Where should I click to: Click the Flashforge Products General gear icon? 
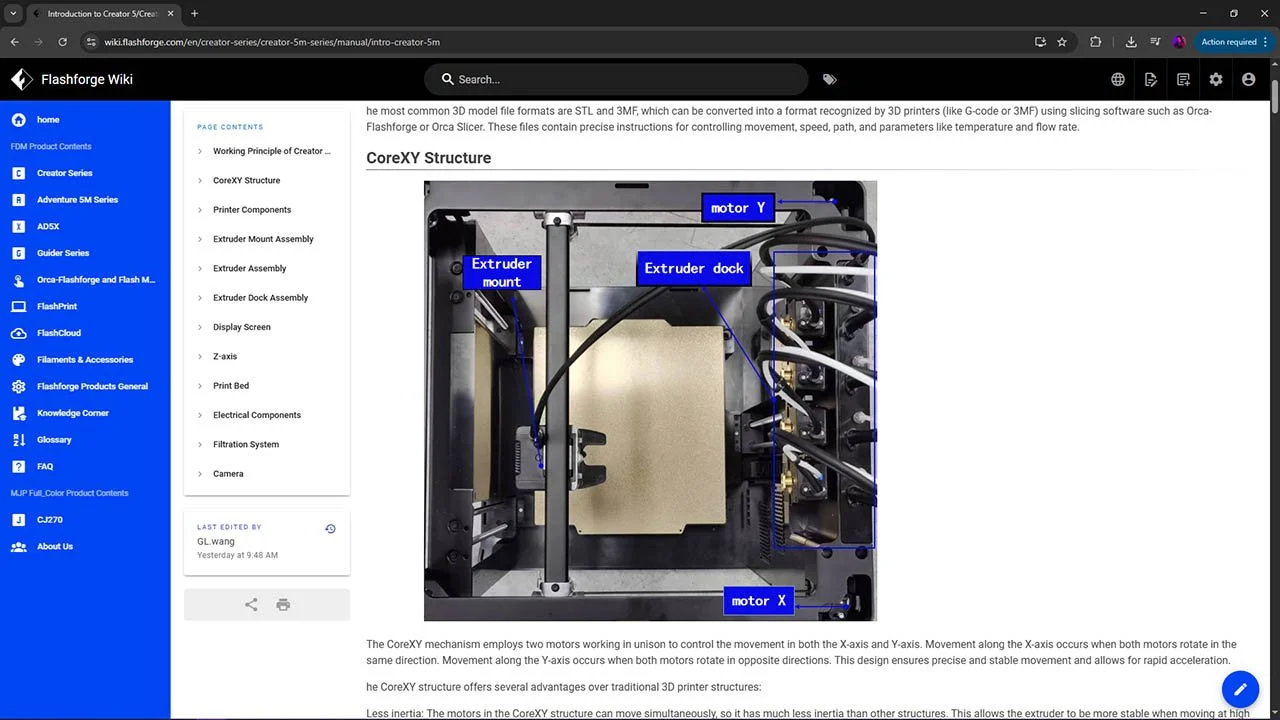coord(18,386)
